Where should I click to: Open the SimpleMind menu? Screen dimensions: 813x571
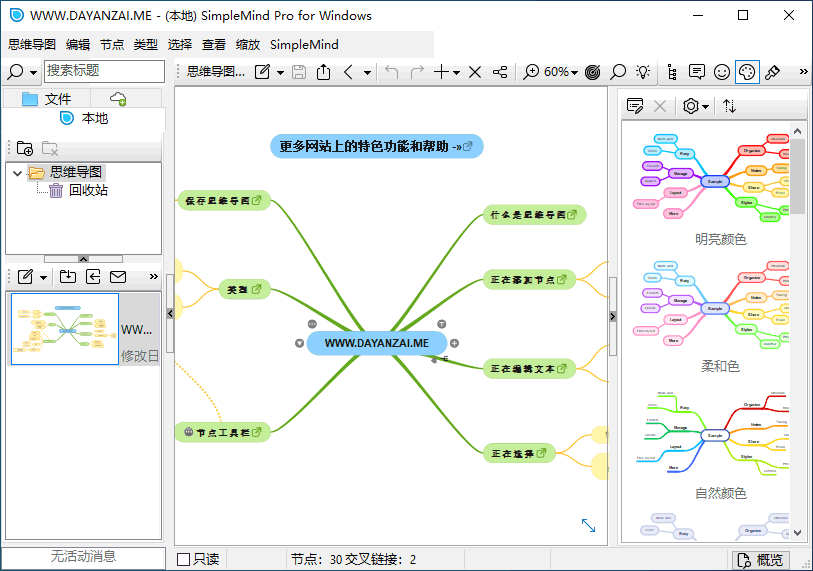304,45
